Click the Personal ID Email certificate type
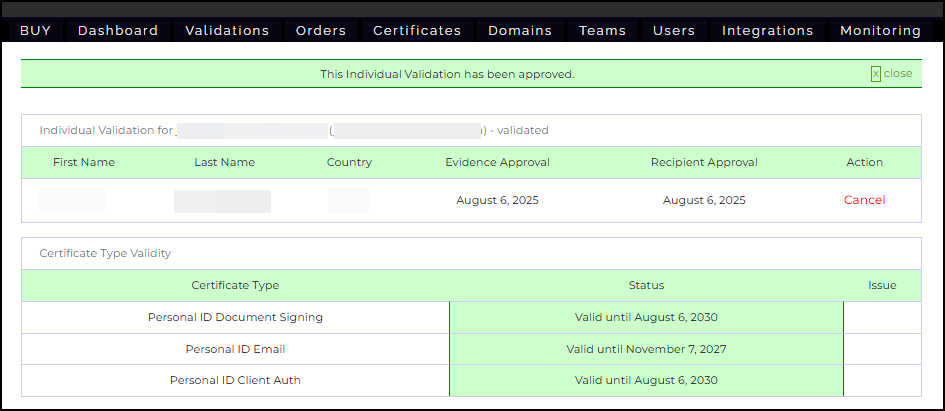The width and height of the screenshot is (945, 411). (x=235, y=349)
